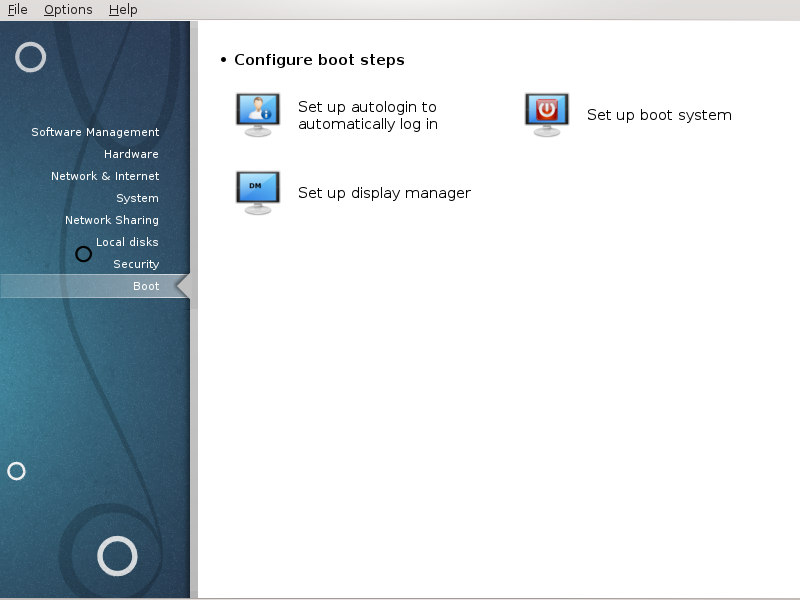Switch to Local disks category

pyautogui.click(x=127, y=242)
